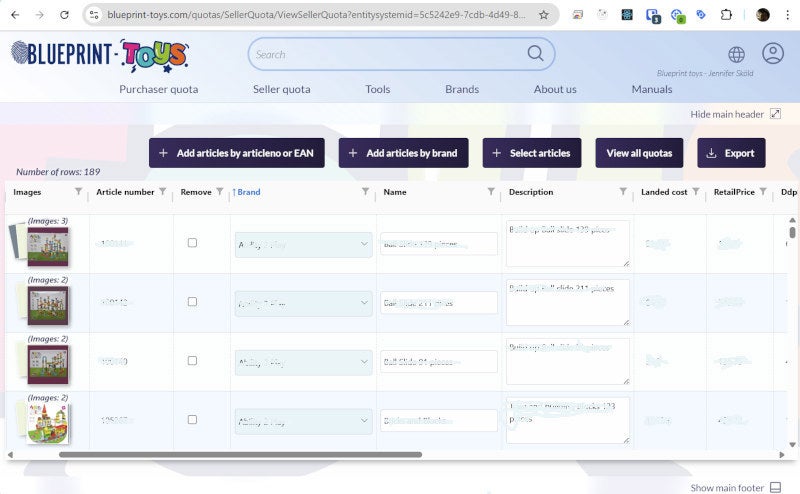Open filter icon for Brand column

click(x=365, y=191)
